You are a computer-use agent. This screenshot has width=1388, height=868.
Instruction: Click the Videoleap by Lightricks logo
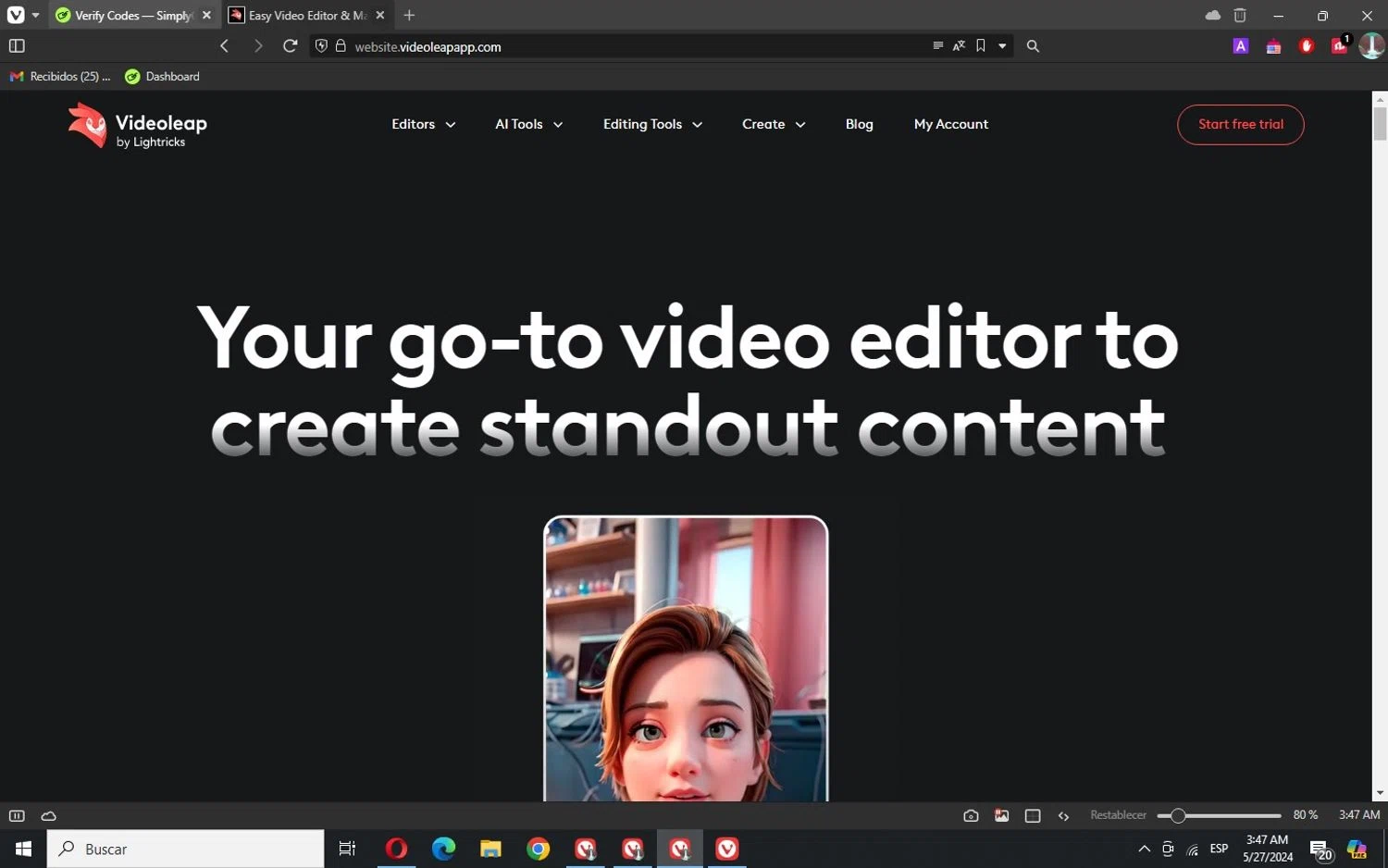(137, 125)
